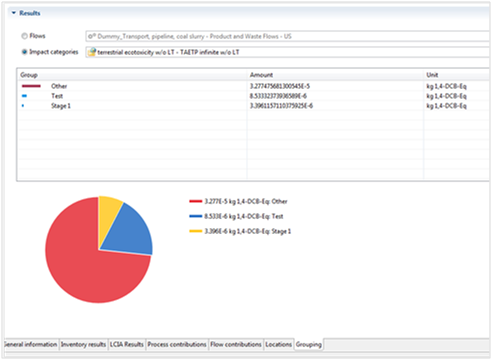Click the unit cell in the Other row
The height and width of the screenshot is (360, 493).
446,86
